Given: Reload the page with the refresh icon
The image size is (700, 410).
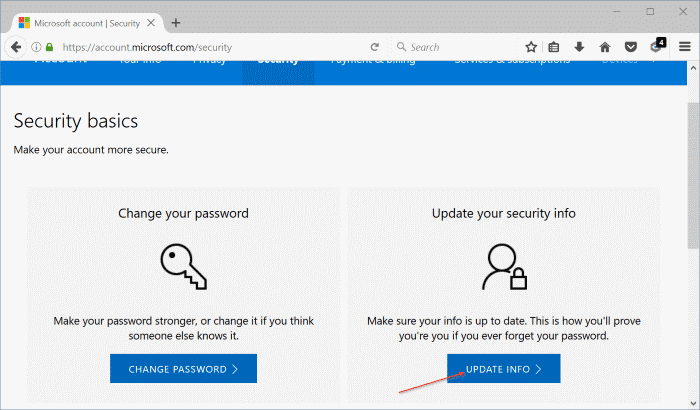Looking at the screenshot, I should click(x=375, y=47).
